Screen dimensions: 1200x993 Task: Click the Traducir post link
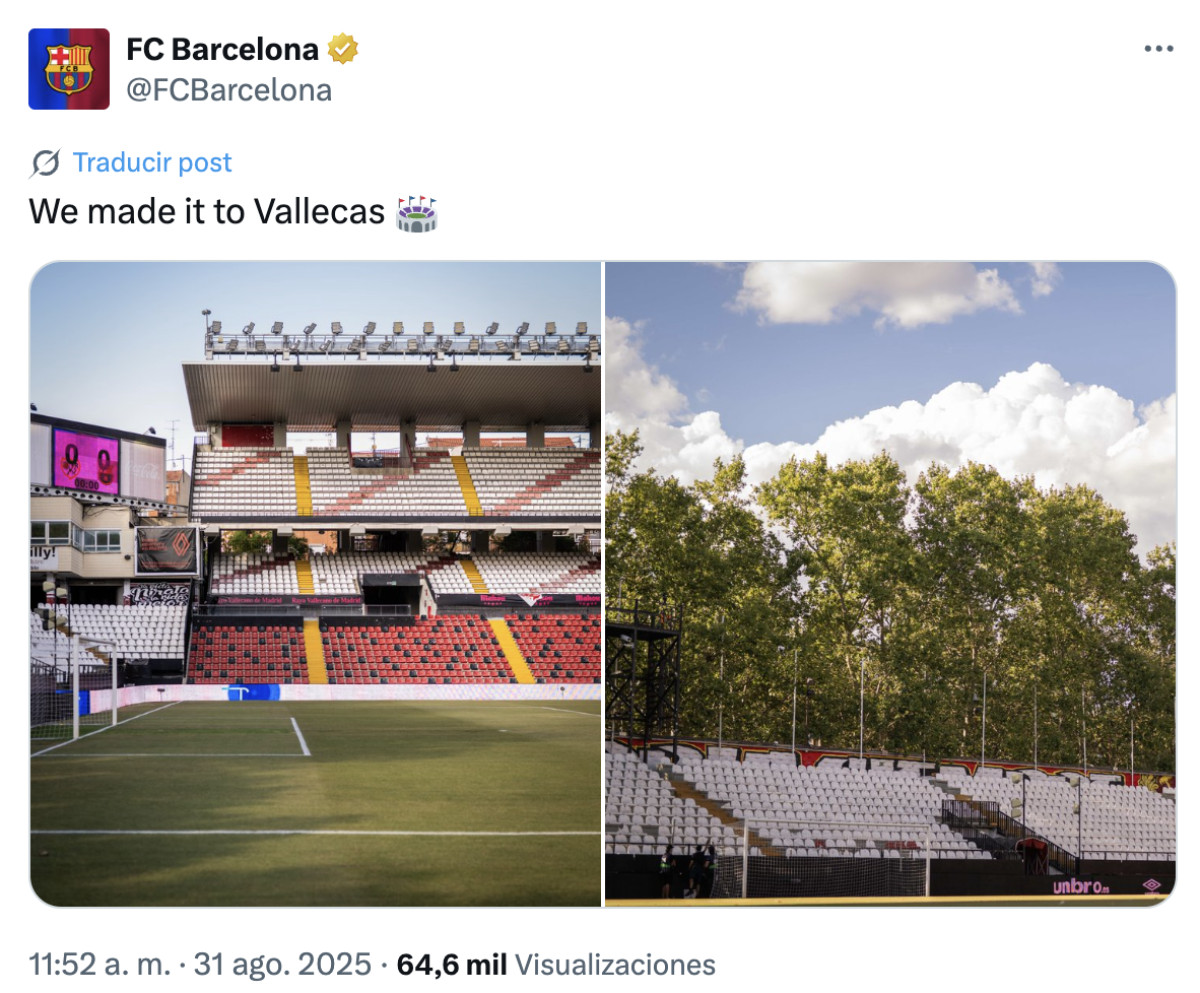152,163
